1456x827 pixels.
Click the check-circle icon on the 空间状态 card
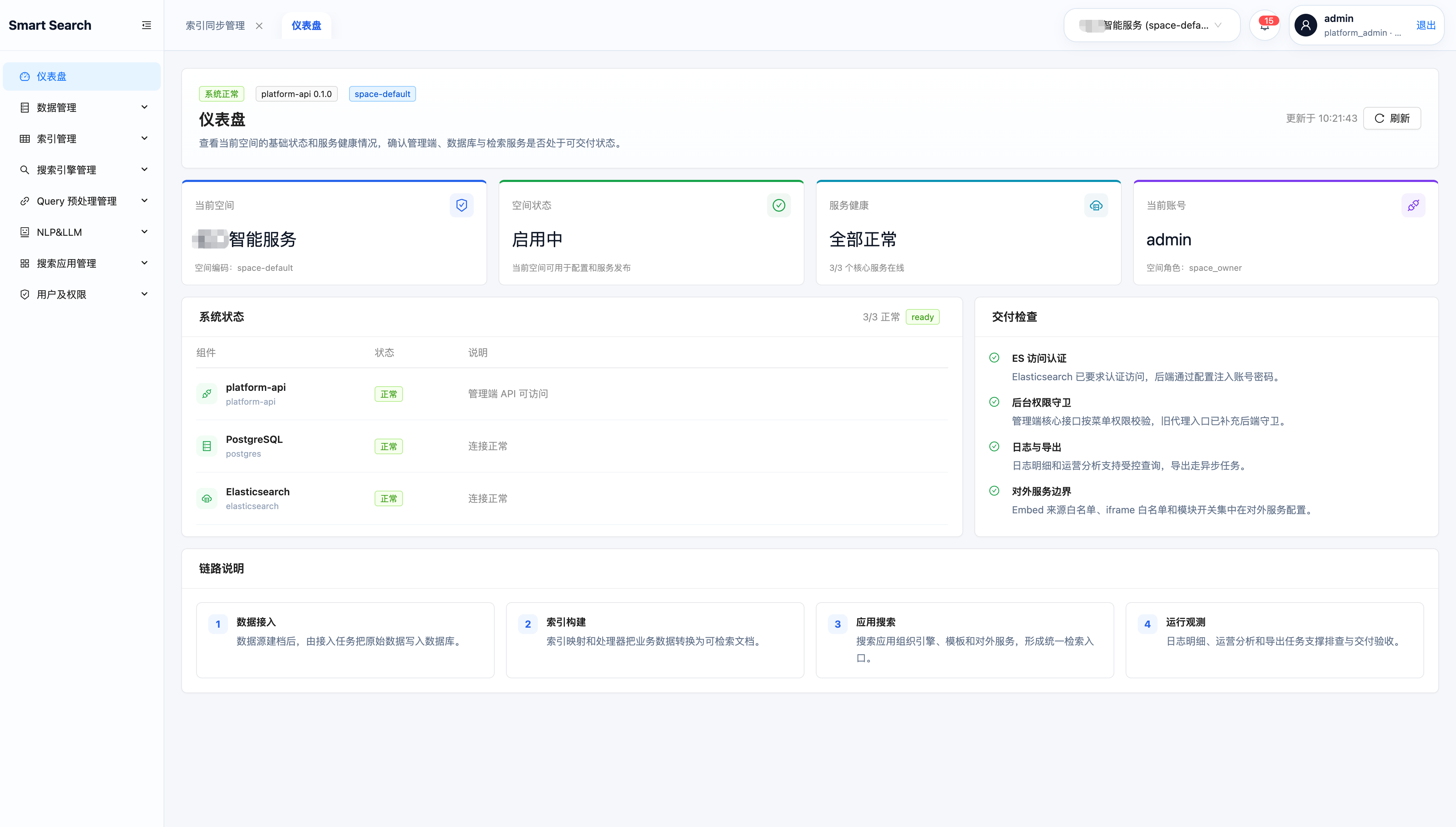pos(778,205)
